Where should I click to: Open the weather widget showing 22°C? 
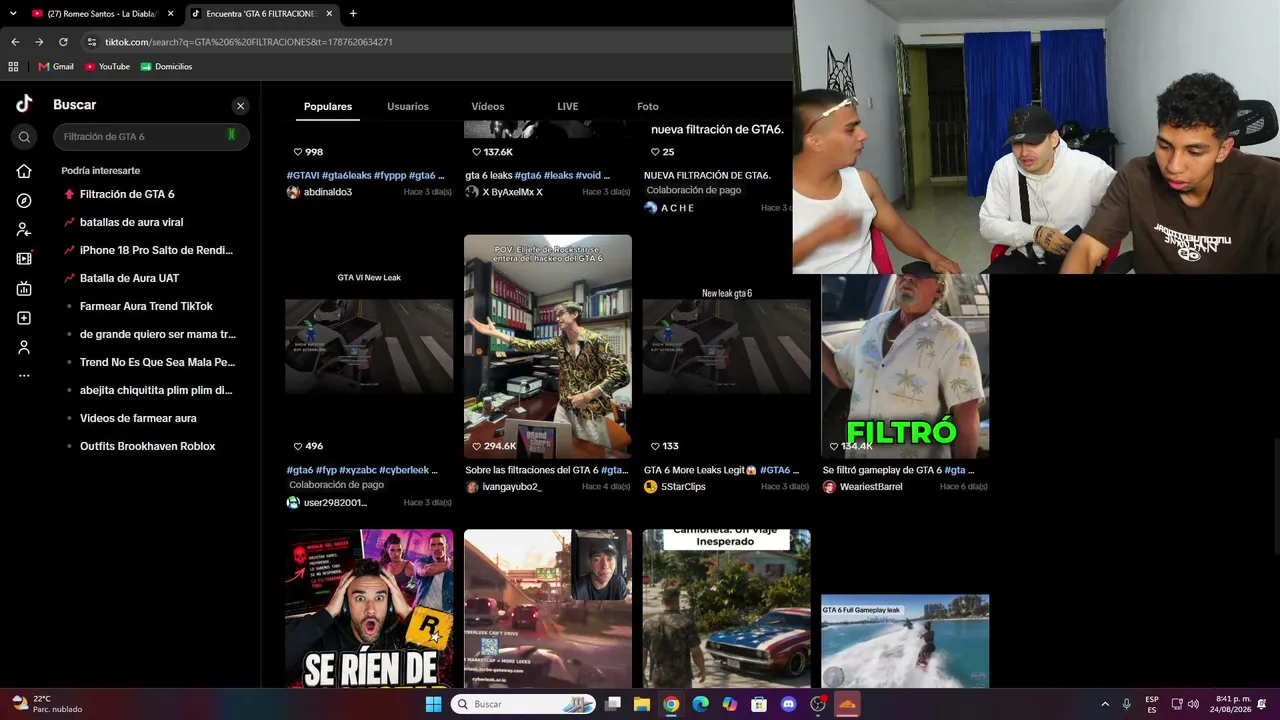point(46,704)
